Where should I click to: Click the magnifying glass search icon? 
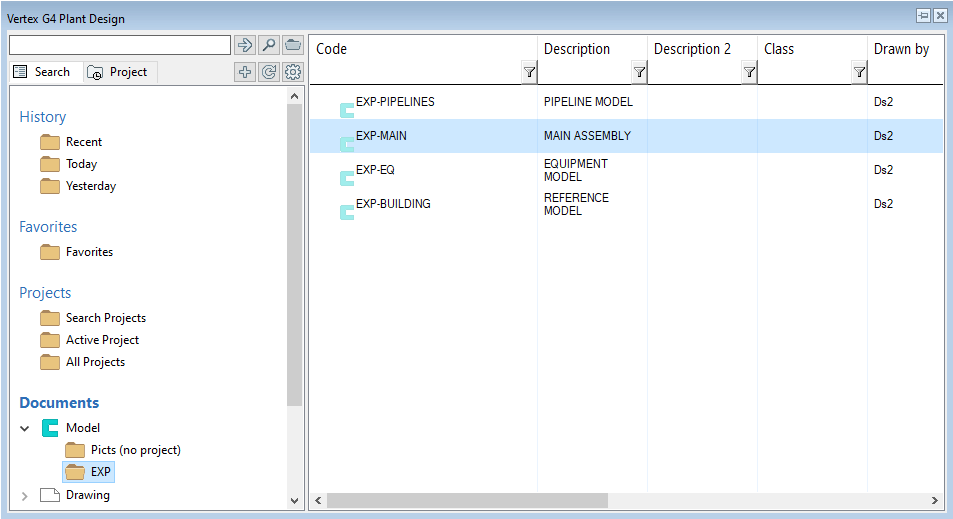click(269, 45)
